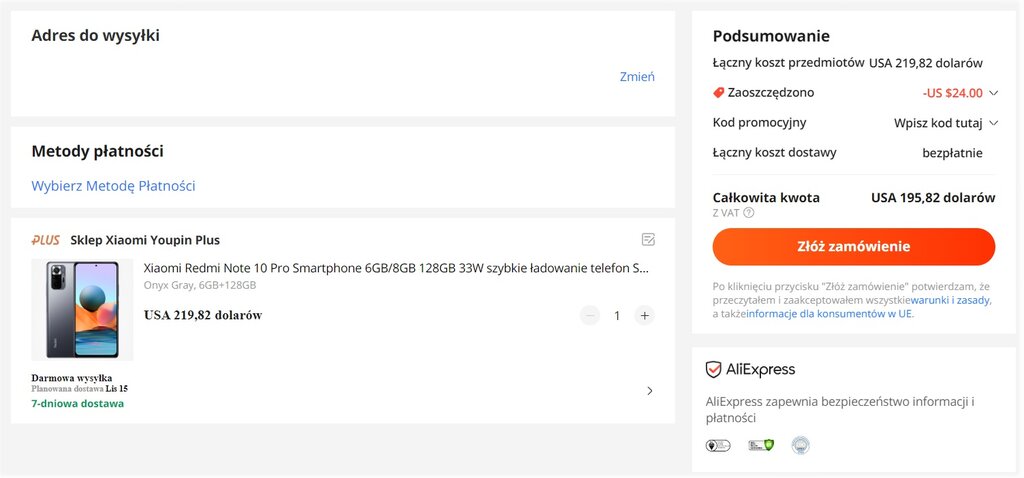
Task: Click the green shield certification badge
Action: [761, 445]
